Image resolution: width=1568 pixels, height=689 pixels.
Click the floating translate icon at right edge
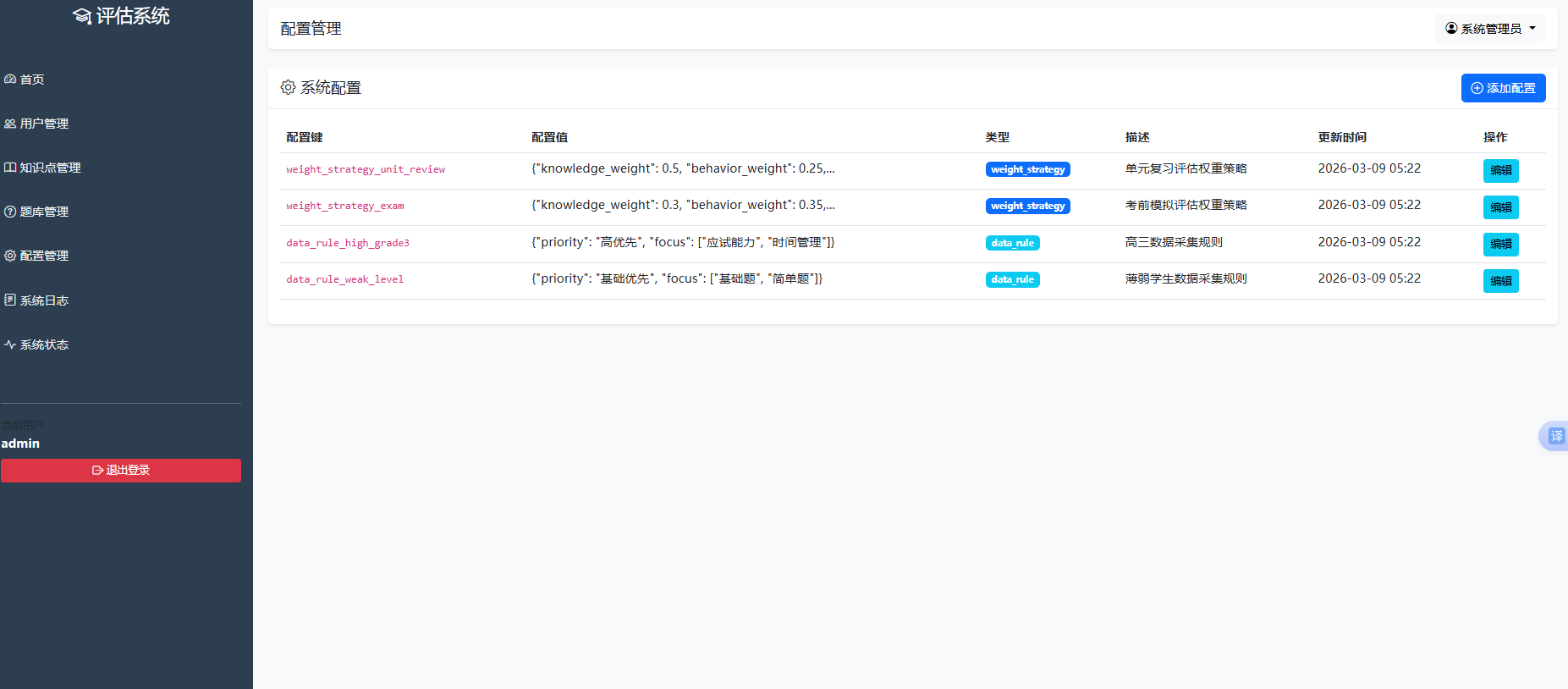coord(1555,436)
